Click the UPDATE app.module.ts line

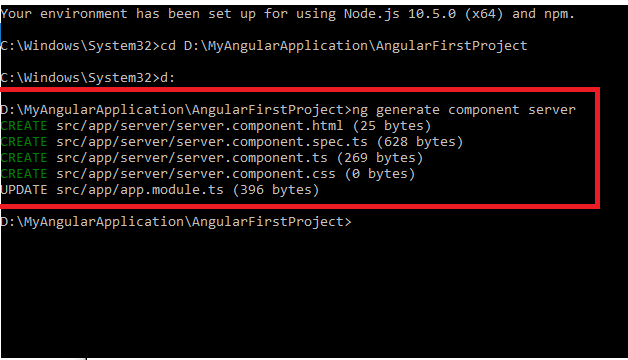(159, 190)
